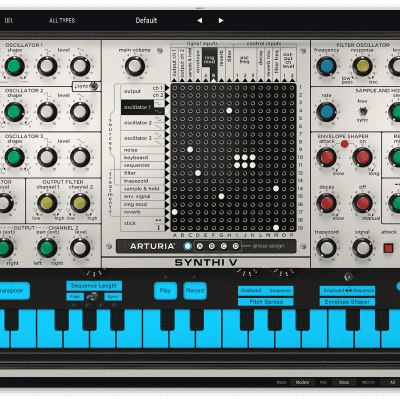This screenshot has width=400, height=400.
Task: Click the trapezoid source row label
Action: (136, 181)
